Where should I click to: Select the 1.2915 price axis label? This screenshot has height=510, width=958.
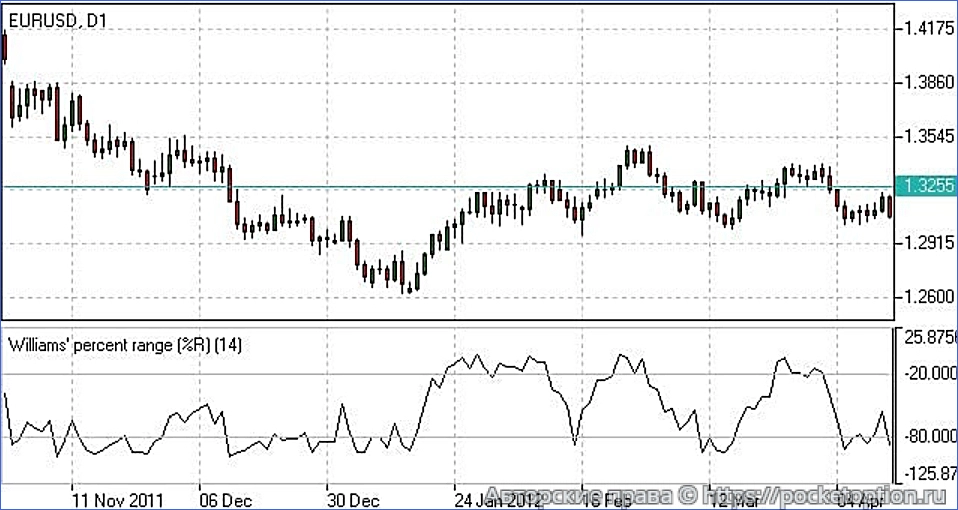pos(928,243)
